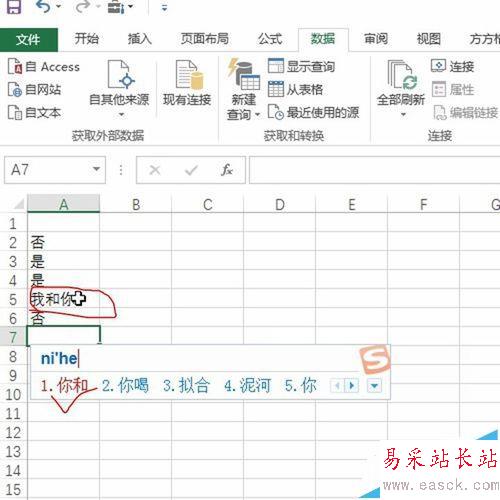Viewport: 500px width, 500px height.
Task: Select column A header
Action: (x=64, y=204)
